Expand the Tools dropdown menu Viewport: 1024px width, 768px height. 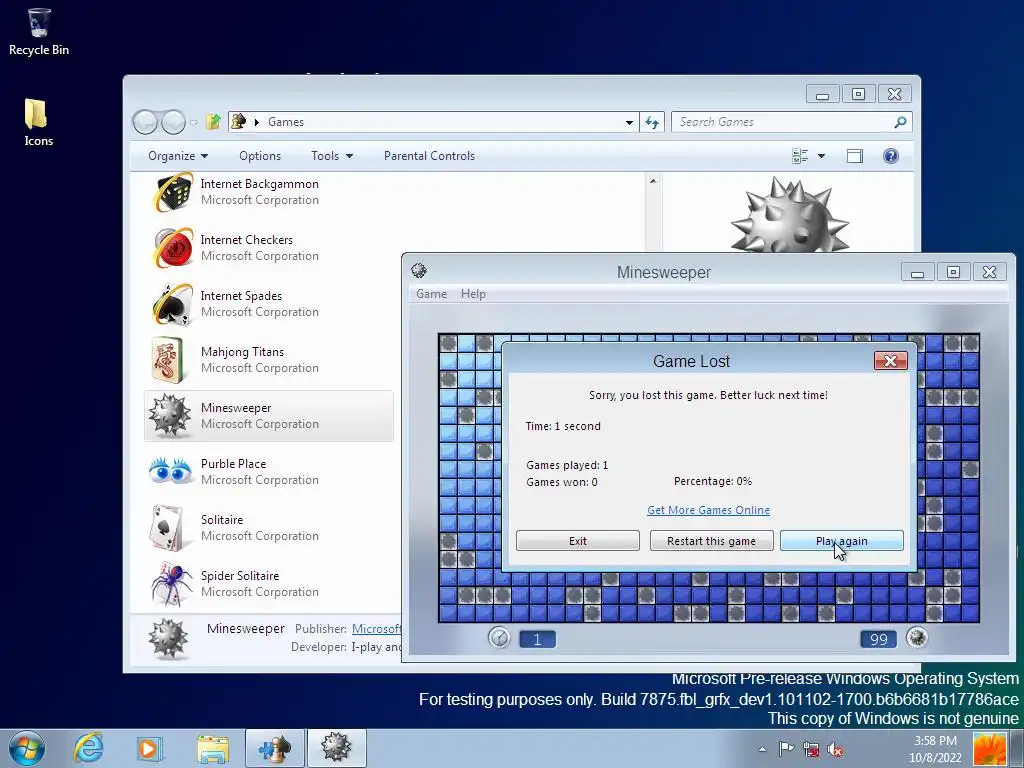click(332, 156)
